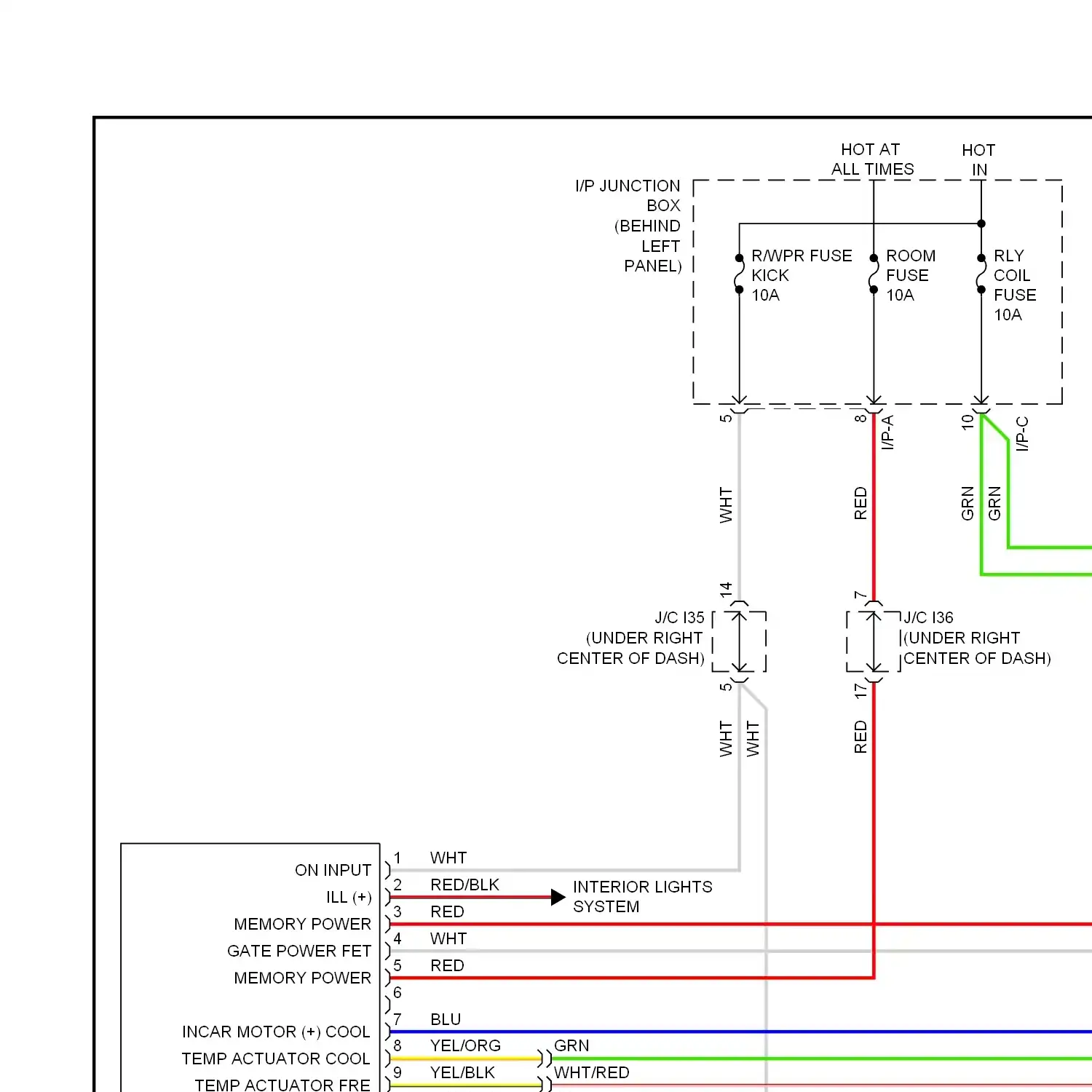Click the J/C I35 dashed connector box
The image size is (1092, 1092).
[739, 641]
